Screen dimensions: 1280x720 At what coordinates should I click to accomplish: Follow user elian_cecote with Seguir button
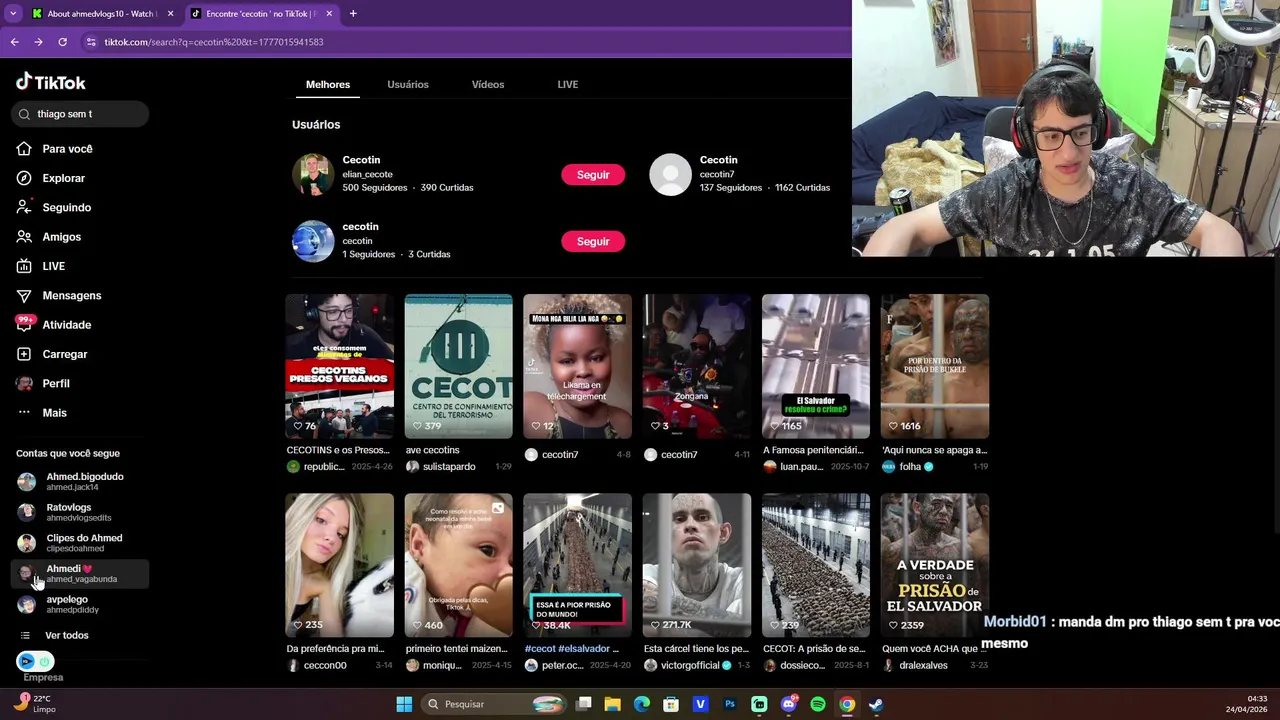[x=593, y=175]
